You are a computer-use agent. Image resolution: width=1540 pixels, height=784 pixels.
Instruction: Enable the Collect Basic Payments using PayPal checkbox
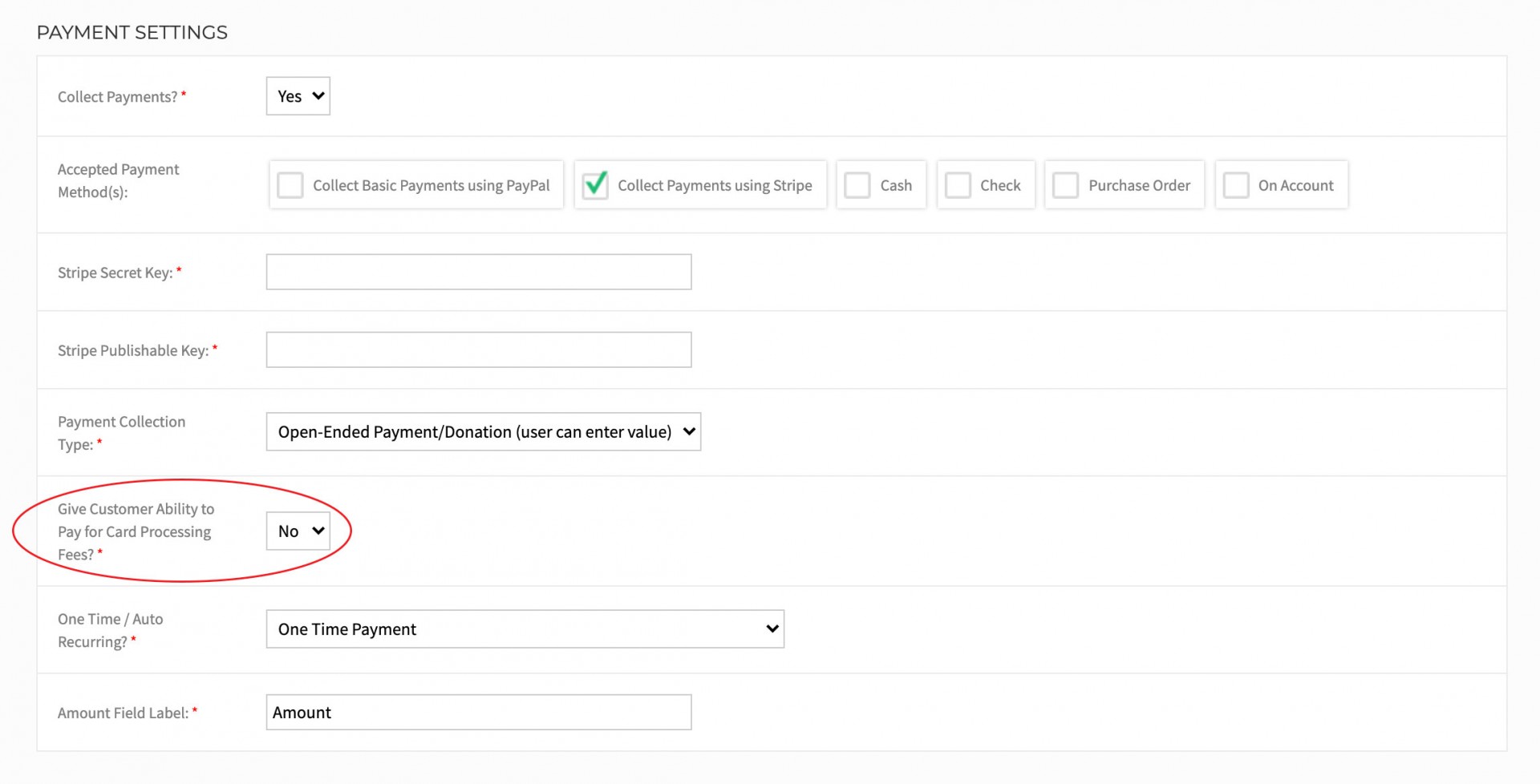(x=290, y=184)
